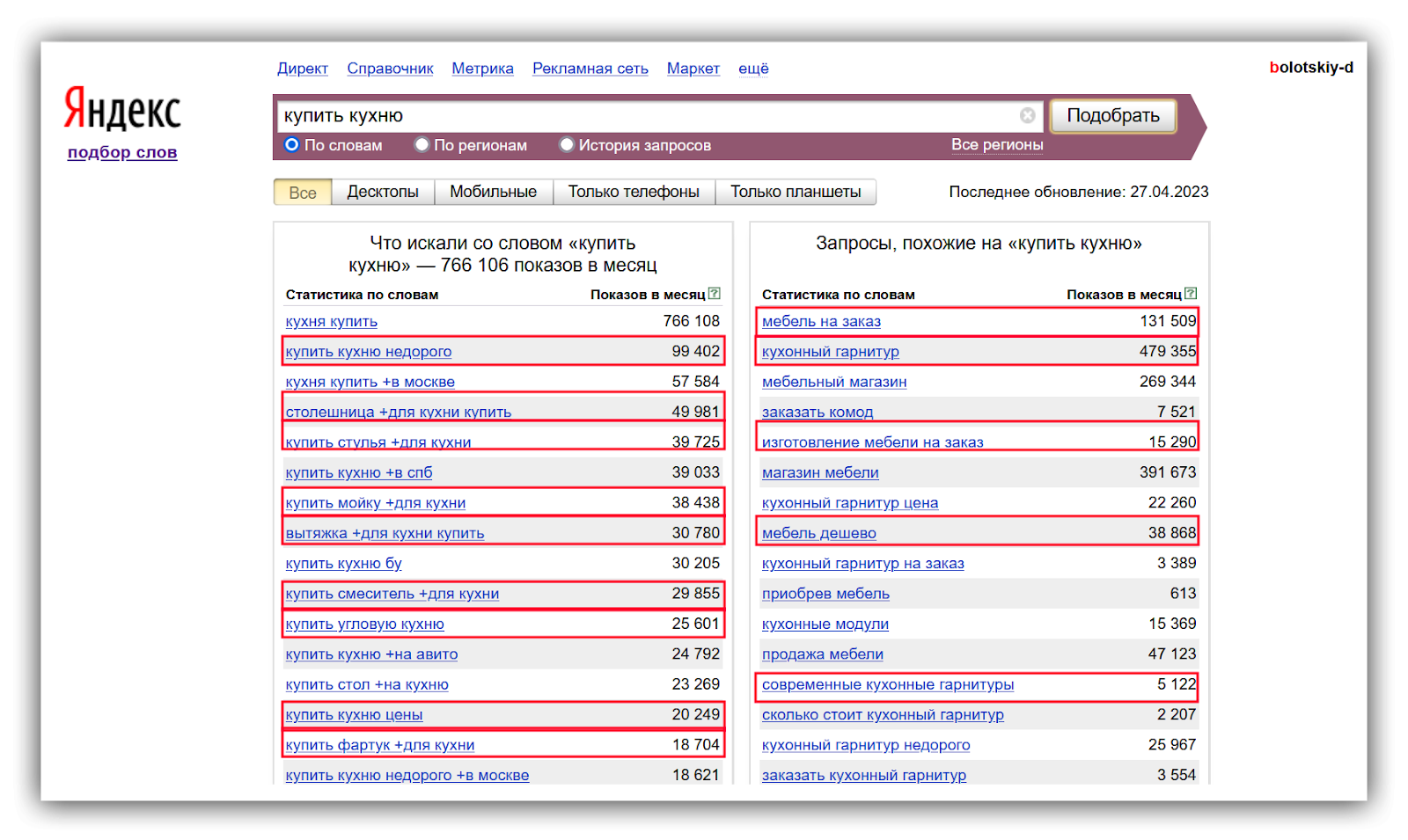Switch to the 'Все' devices tab
This screenshot has width=1408, height=840.
tap(303, 192)
